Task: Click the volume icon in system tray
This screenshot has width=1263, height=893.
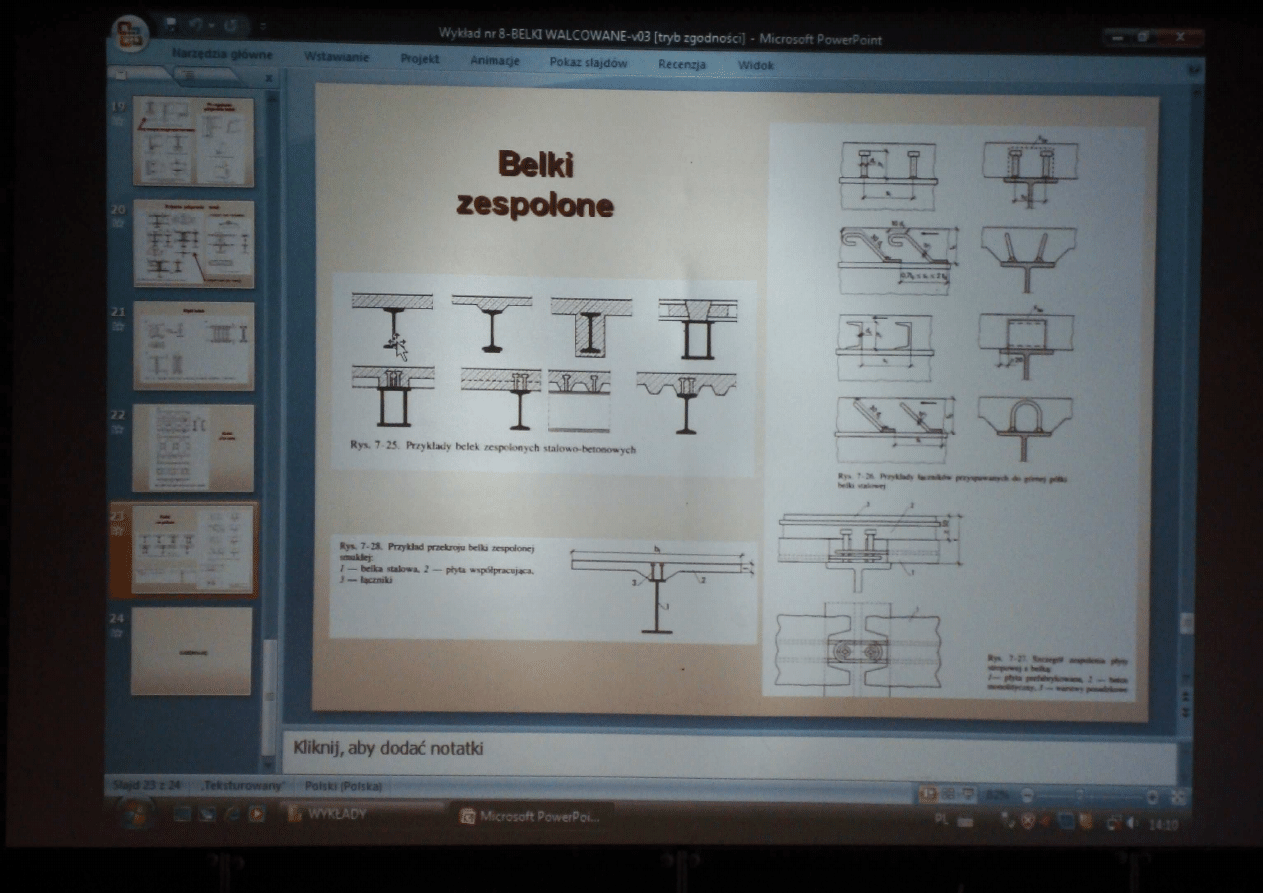Action: (x=1131, y=824)
